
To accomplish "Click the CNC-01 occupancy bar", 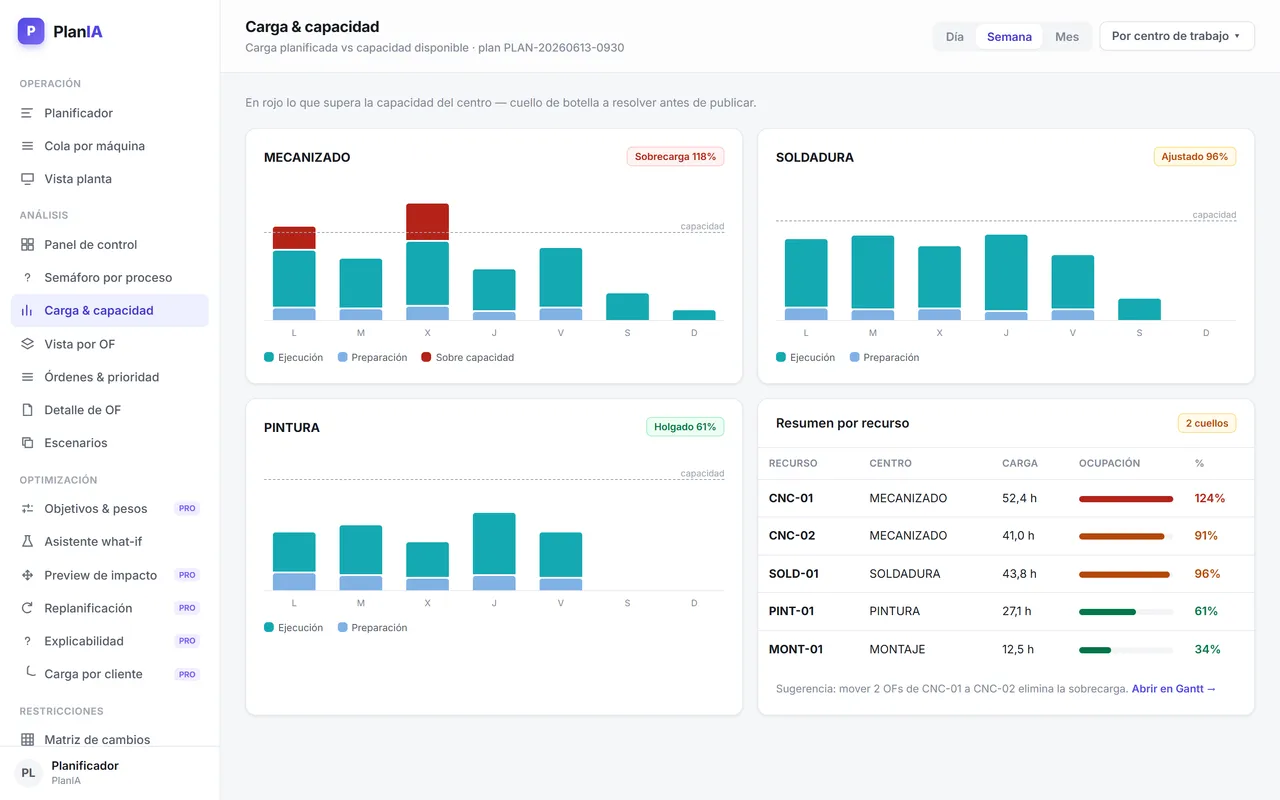I will click(1126, 498).
